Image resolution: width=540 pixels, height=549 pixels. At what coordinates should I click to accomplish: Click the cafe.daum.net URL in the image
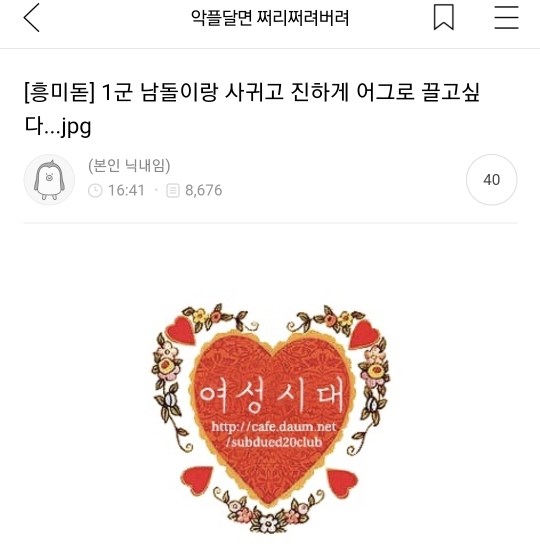274,427
